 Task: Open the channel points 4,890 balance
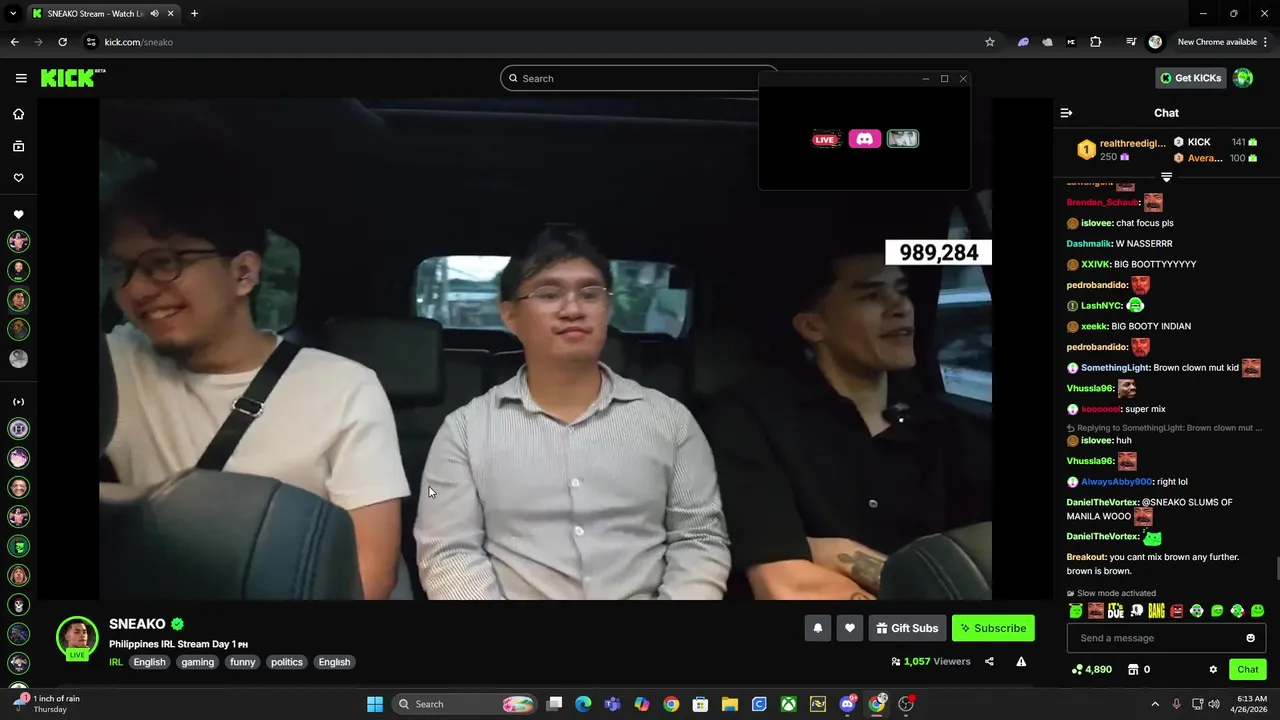[1091, 670]
